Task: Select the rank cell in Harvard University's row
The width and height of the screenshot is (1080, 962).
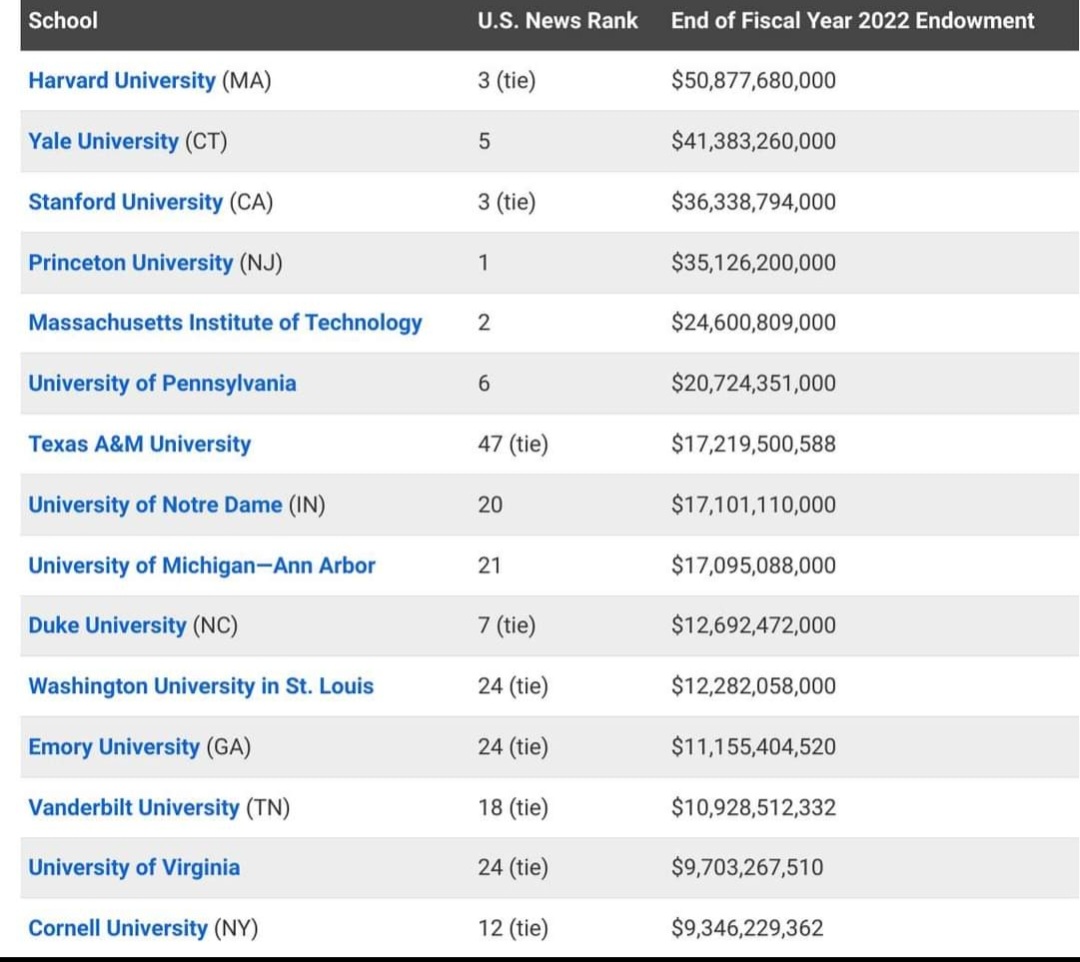Action: tap(507, 81)
